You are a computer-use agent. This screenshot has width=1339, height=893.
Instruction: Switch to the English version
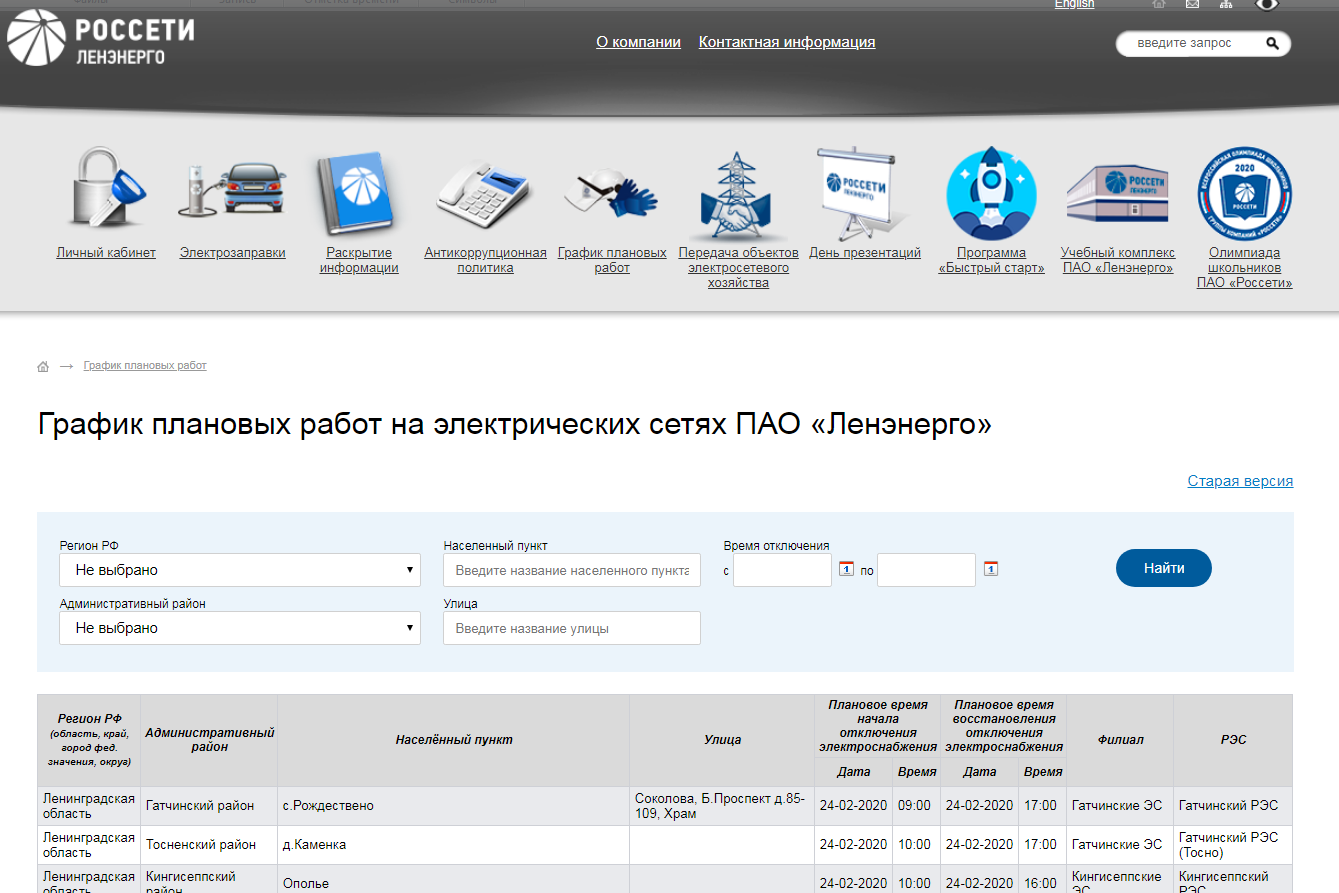point(1074,4)
